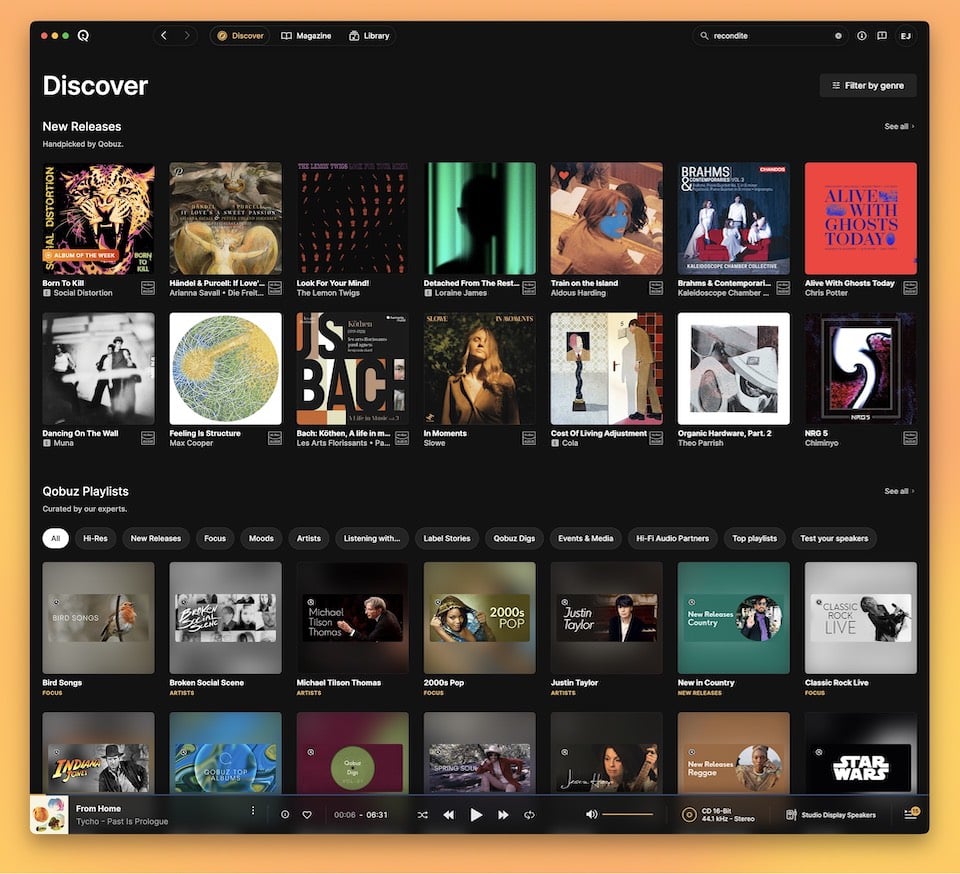Select the Top playlists filter tab
The width and height of the screenshot is (960, 874).
(x=754, y=539)
